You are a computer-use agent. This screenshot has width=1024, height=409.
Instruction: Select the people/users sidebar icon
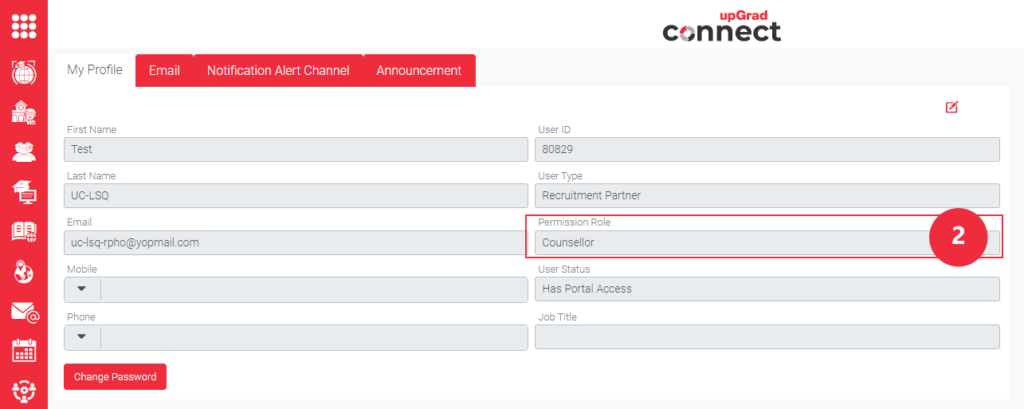pyautogui.click(x=24, y=152)
